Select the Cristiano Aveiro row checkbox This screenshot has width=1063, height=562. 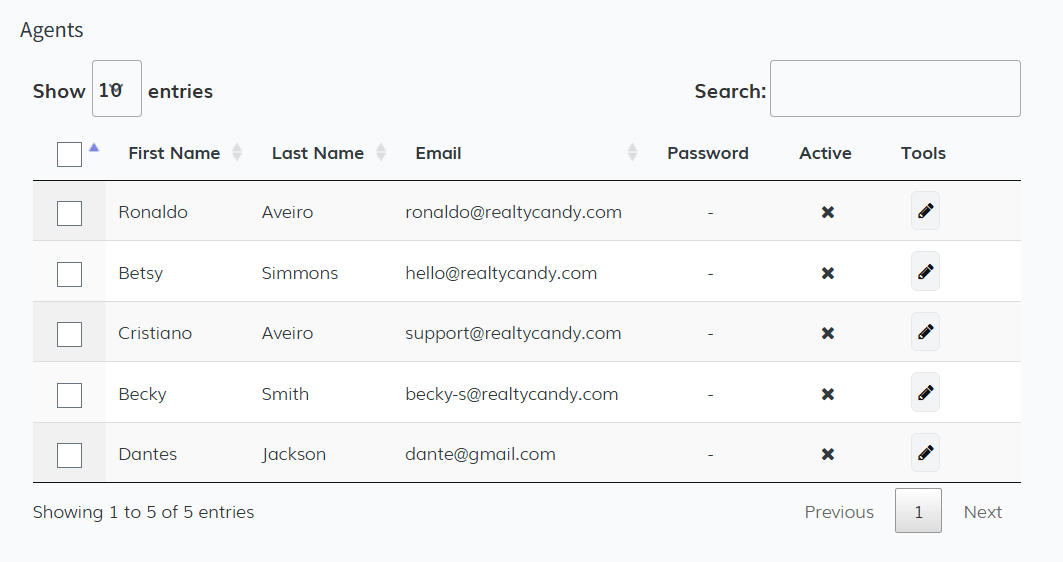(69, 334)
